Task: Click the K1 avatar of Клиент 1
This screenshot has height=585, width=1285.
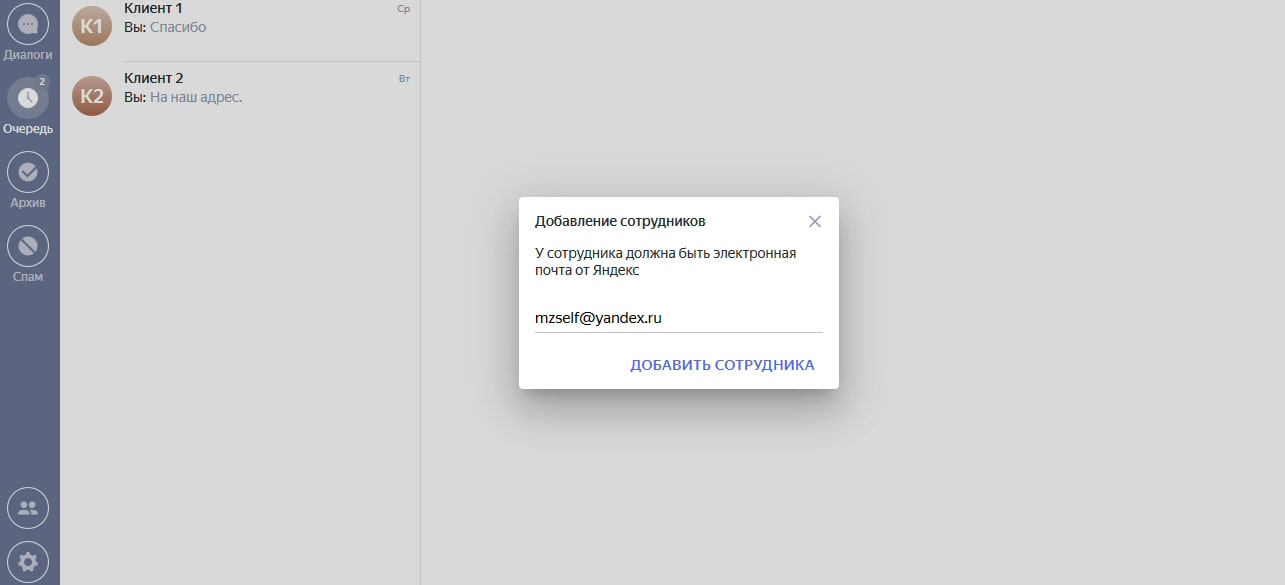Action: [91, 24]
